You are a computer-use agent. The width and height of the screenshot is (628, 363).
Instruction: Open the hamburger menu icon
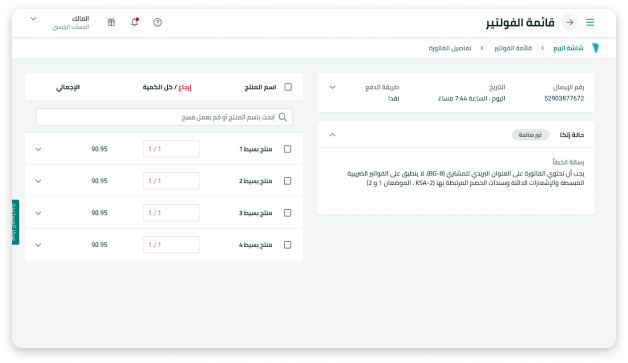(590, 22)
